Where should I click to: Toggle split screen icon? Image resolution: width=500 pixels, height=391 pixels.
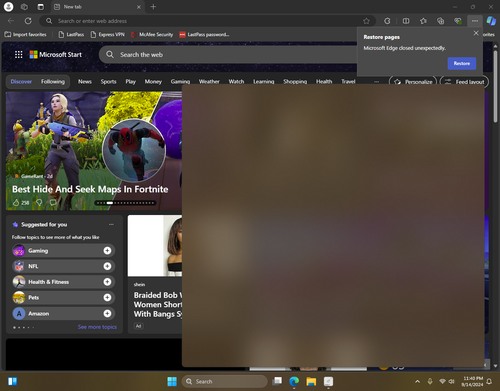(406, 21)
